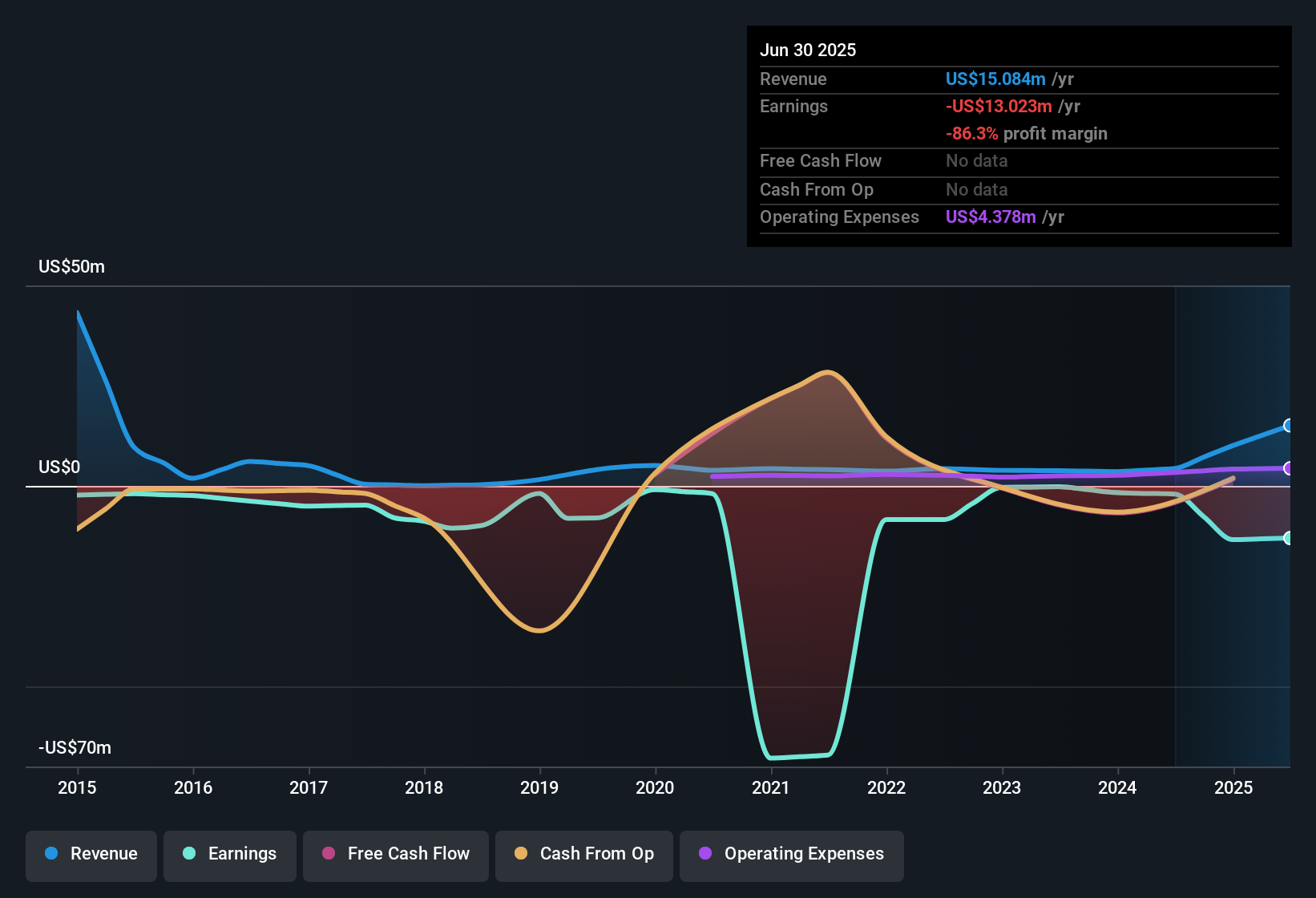
Task: Click the blue Revenue legend dot
Action: coord(50,854)
